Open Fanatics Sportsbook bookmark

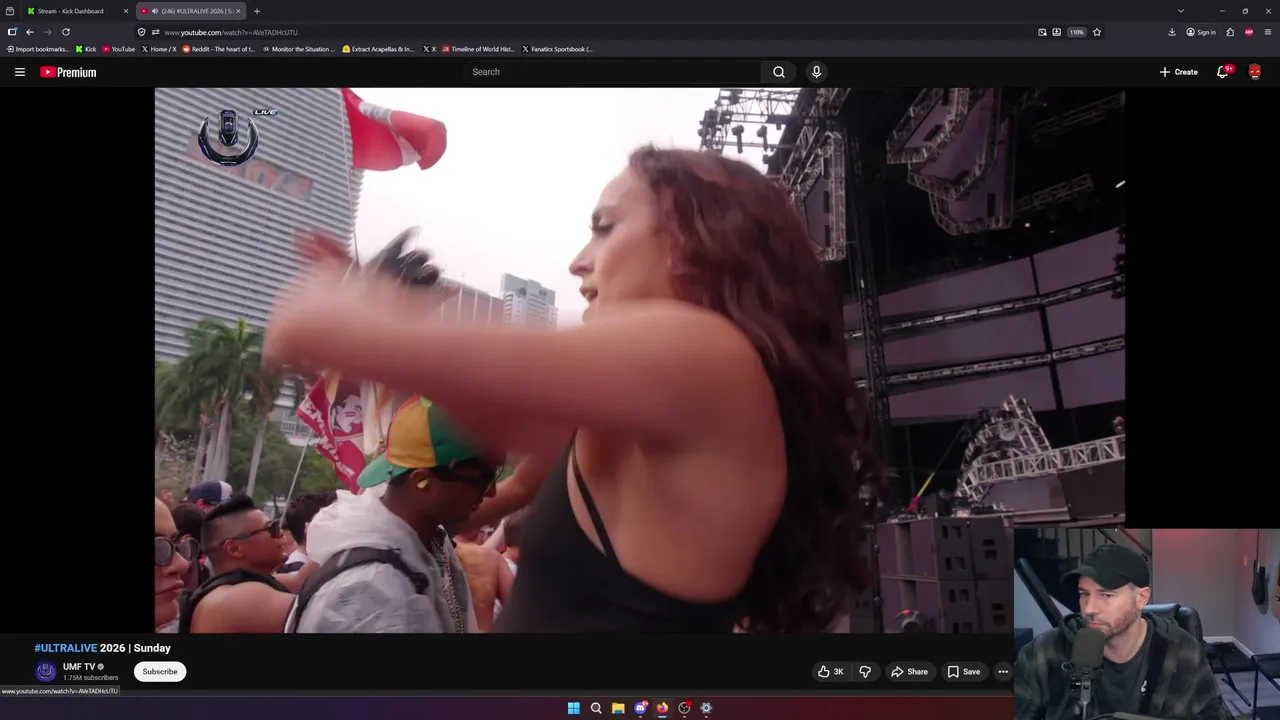[557, 49]
